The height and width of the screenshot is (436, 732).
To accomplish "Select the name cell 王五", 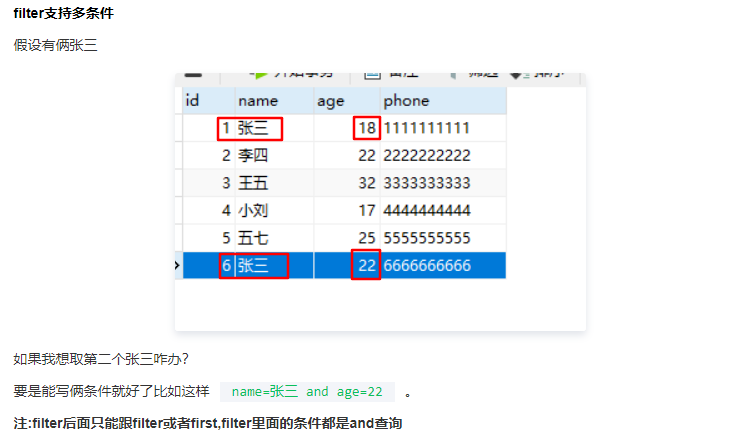I will 274,183.
